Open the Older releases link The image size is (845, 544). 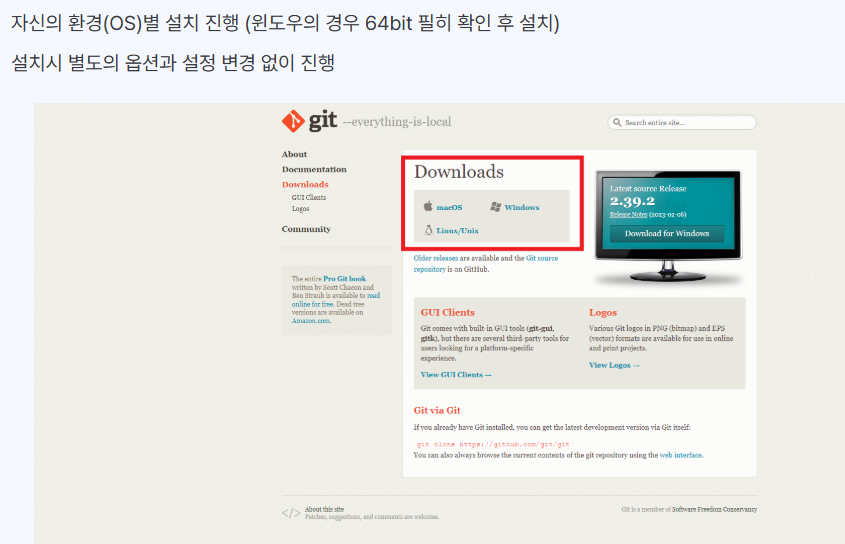435,258
